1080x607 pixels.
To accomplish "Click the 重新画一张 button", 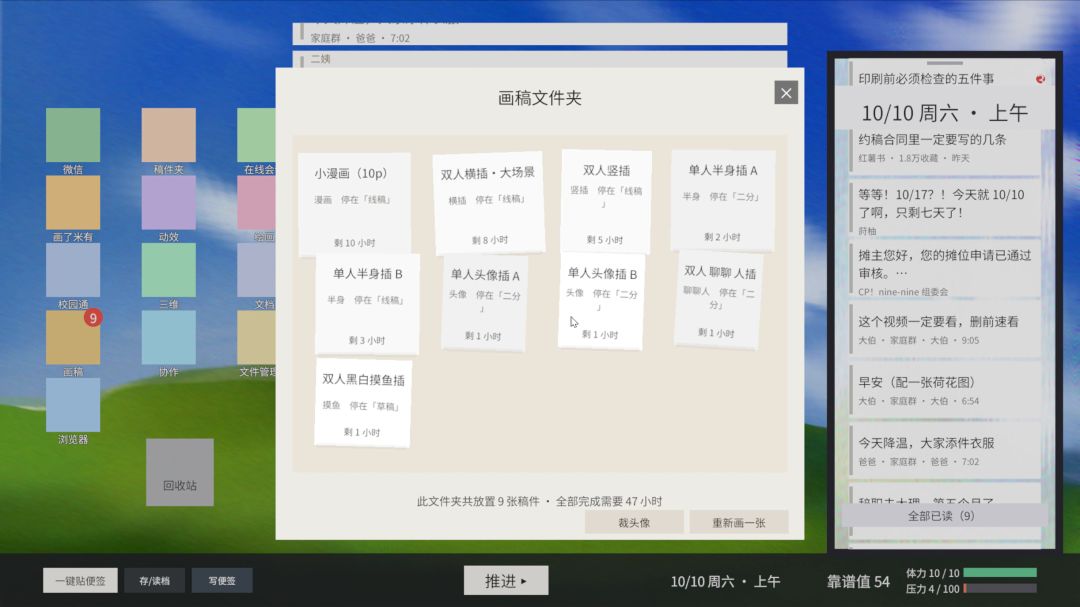I will point(738,522).
